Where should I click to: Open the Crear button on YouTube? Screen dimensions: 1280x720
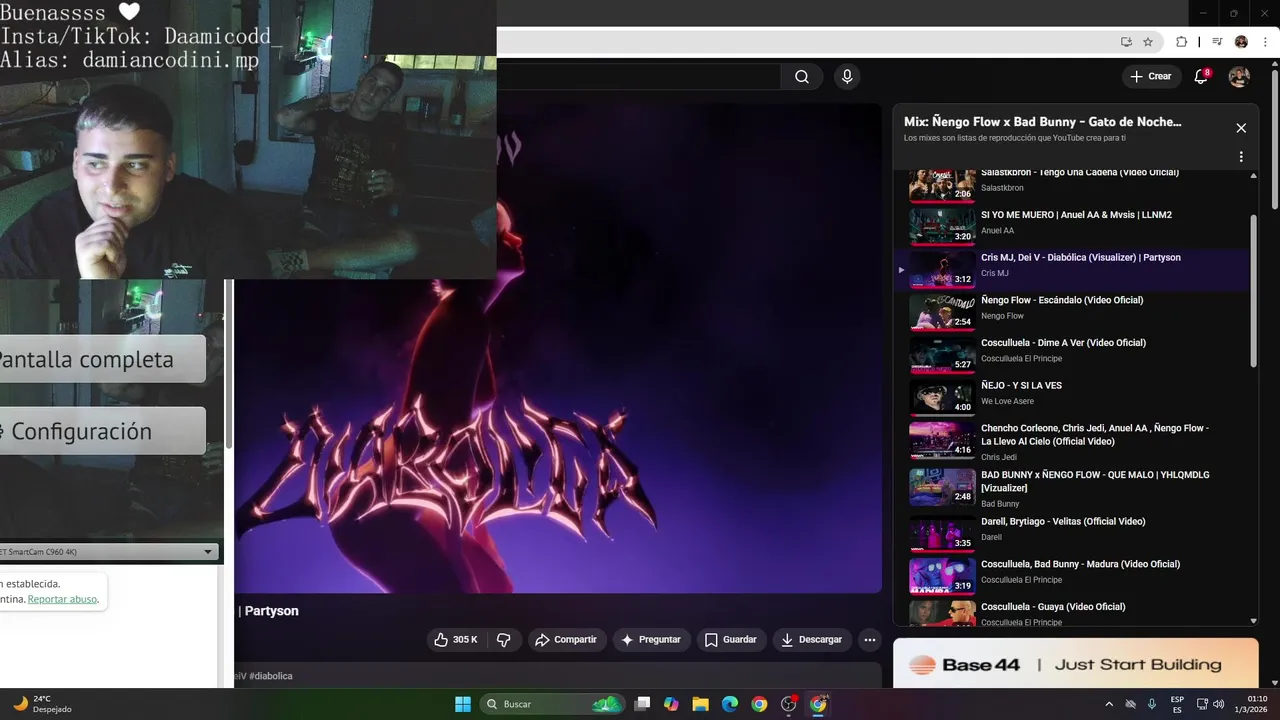(x=1151, y=76)
